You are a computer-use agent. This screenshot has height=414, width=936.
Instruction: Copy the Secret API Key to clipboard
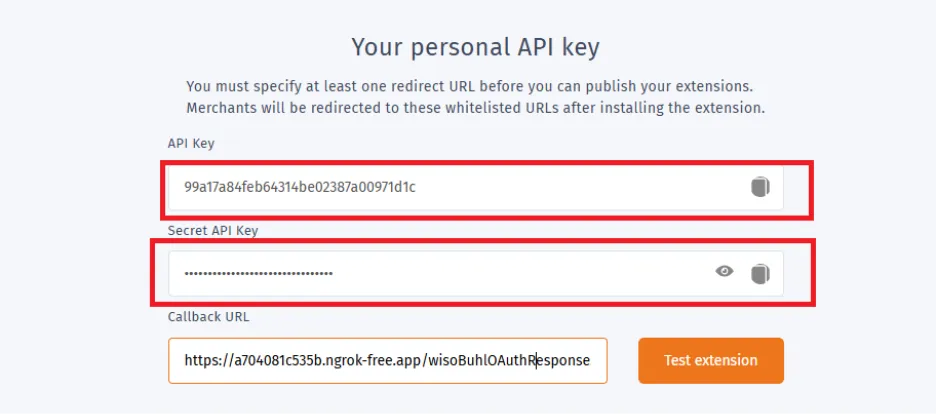(x=760, y=274)
